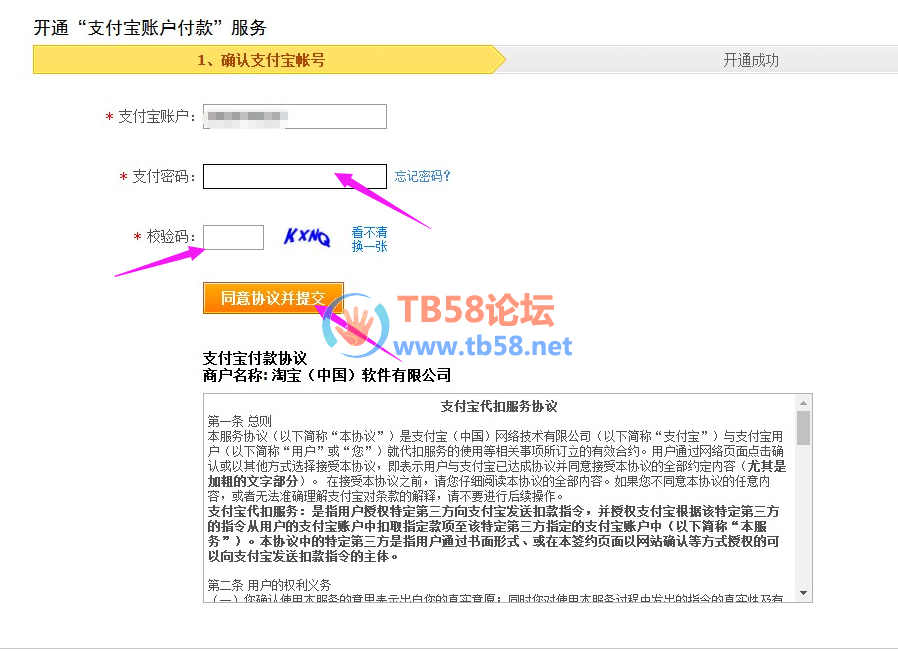Click the 校验码 verification code box

click(x=234, y=237)
